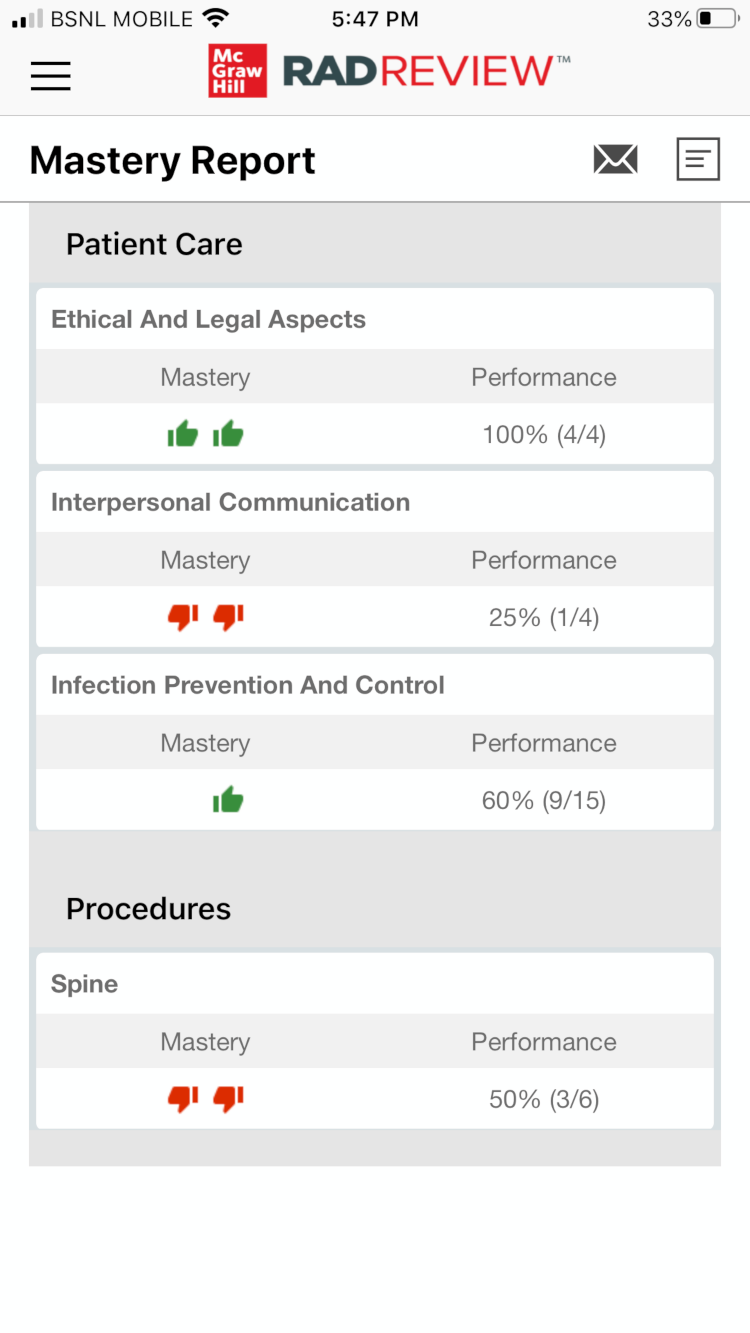Tap the 60% (9/15) performance value

pos(544,800)
